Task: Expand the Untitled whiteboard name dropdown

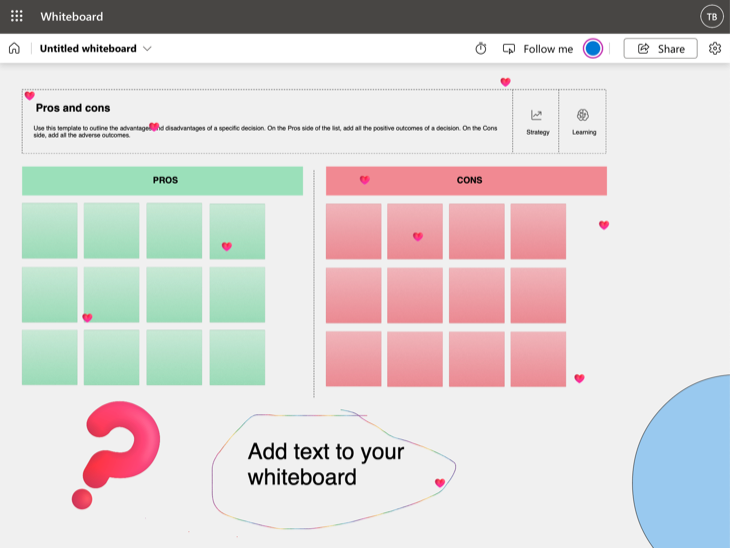Action: coord(148,48)
